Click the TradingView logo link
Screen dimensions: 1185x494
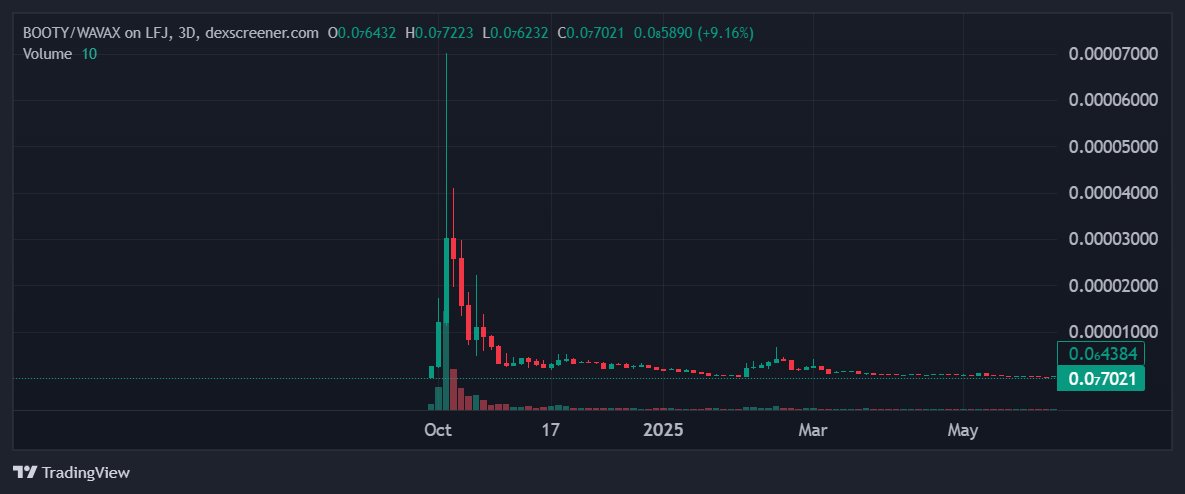pos(72,473)
